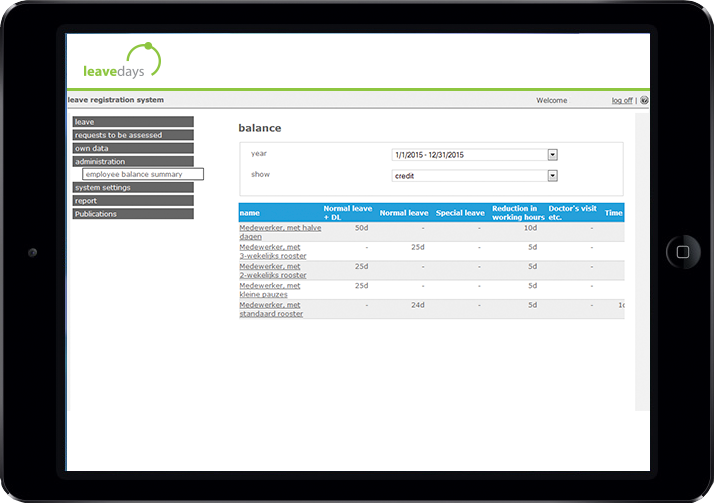The height and width of the screenshot is (503, 714).
Task: Click 25d value for 2-wekelijks rooster row
Action: (x=362, y=266)
